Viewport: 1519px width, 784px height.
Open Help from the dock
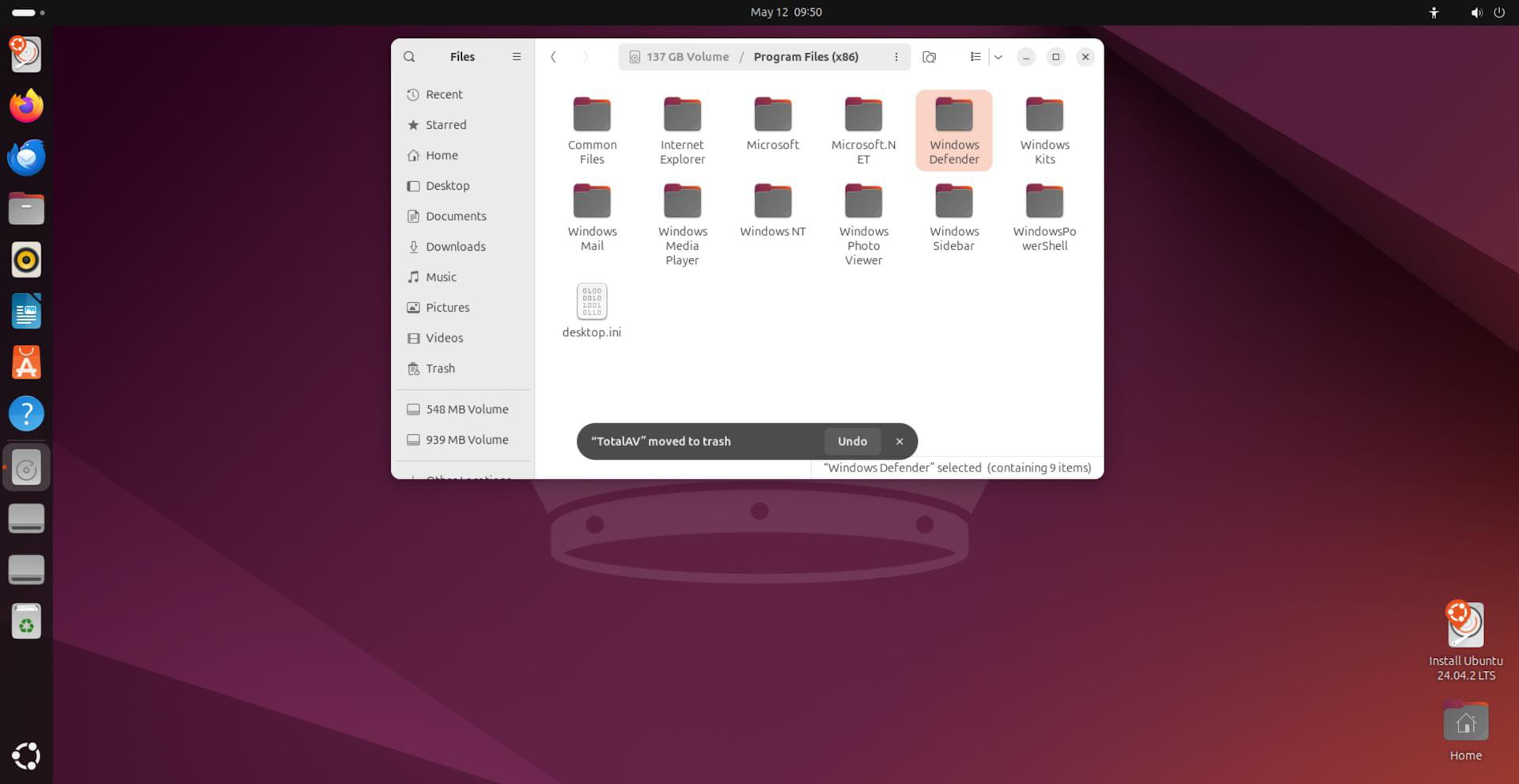click(x=26, y=414)
